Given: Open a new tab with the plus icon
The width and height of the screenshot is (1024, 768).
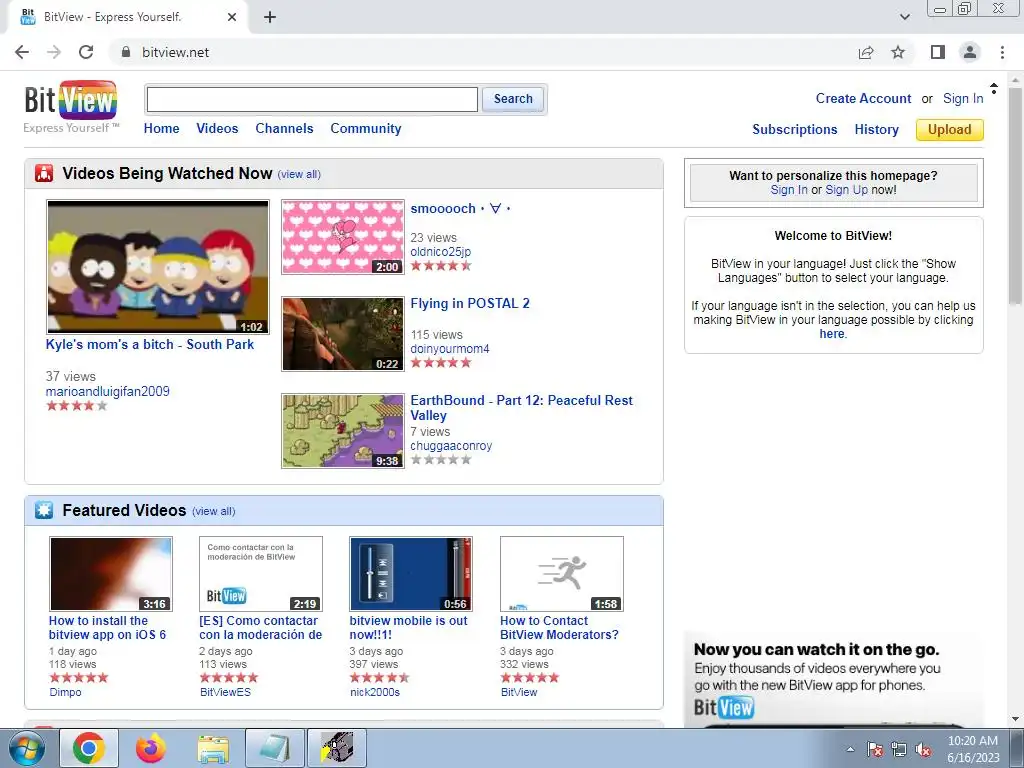Looking at the screenshot, I should click(270, 17).
